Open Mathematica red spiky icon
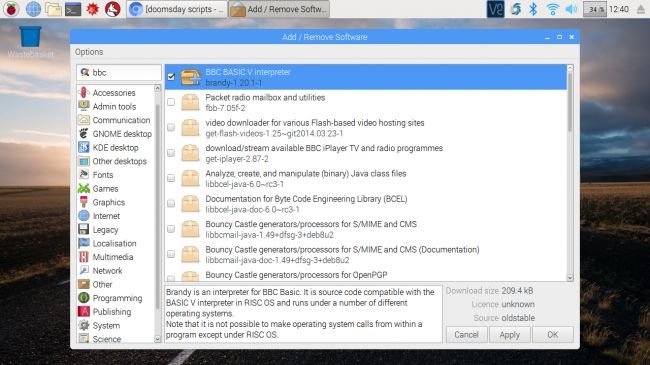The height and width of the screenshot is (365, 650). (x=92, y=9)
